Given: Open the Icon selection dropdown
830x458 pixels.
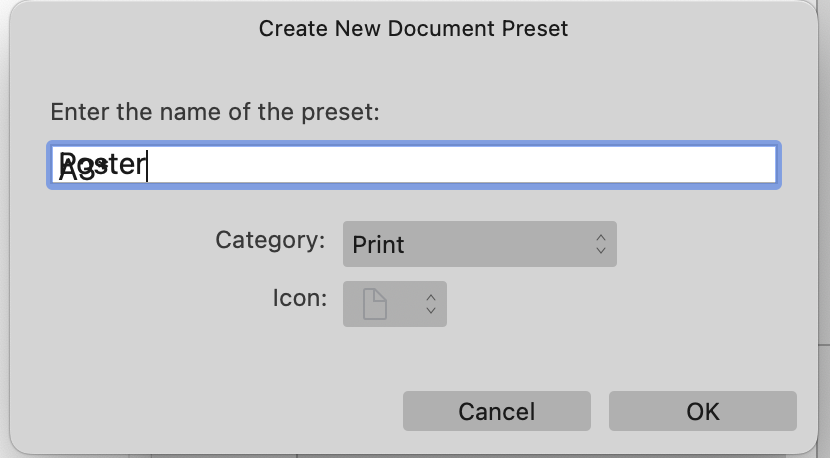Looking at the screenshot, I should click(x=395, y=304).
